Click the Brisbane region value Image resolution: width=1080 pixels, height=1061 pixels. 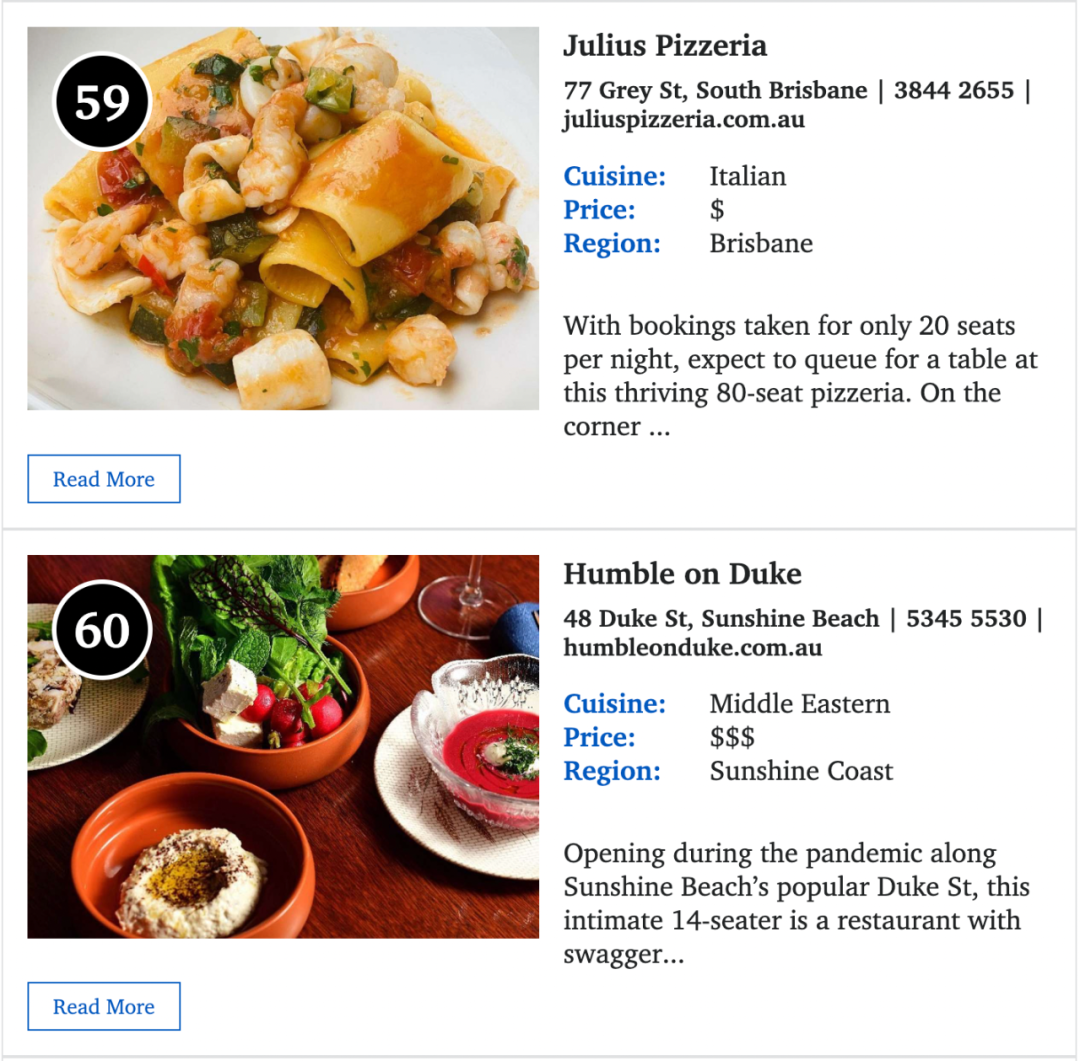pos(761,244)
